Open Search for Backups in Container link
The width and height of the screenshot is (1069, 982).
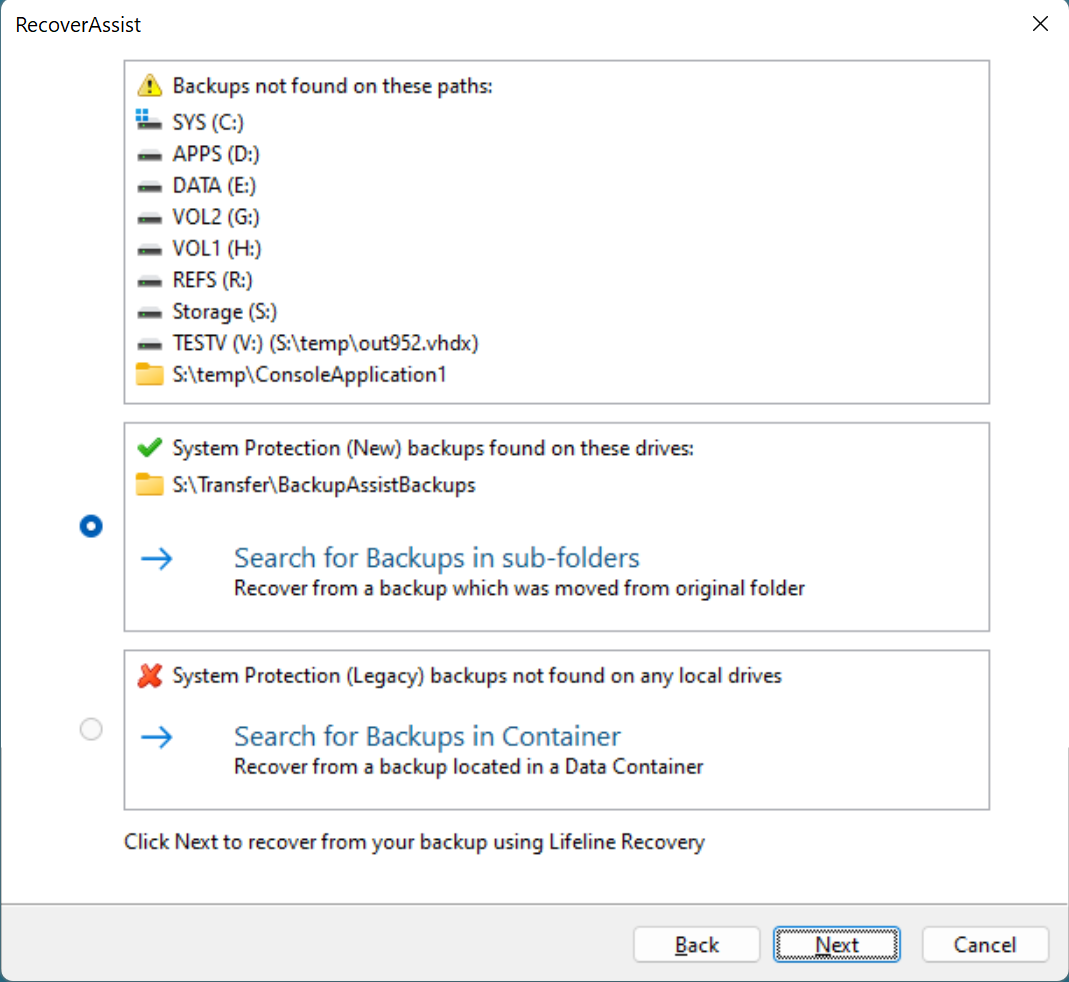(x=427, y=737)
